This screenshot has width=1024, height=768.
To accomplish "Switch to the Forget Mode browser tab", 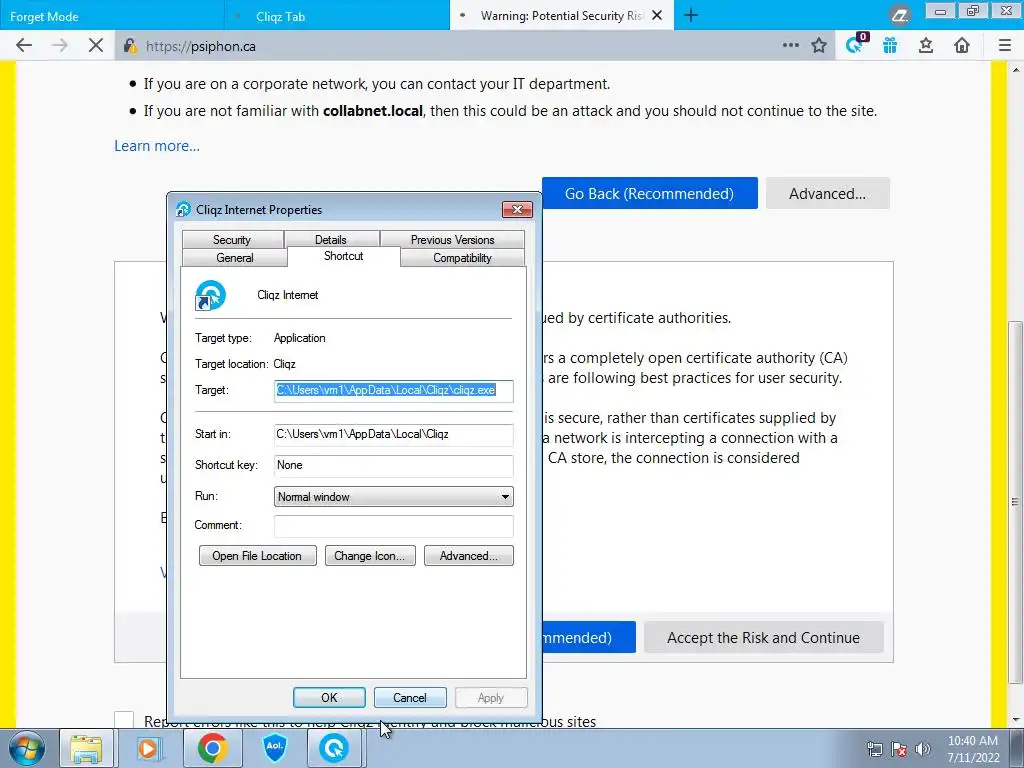I will 112,16.
